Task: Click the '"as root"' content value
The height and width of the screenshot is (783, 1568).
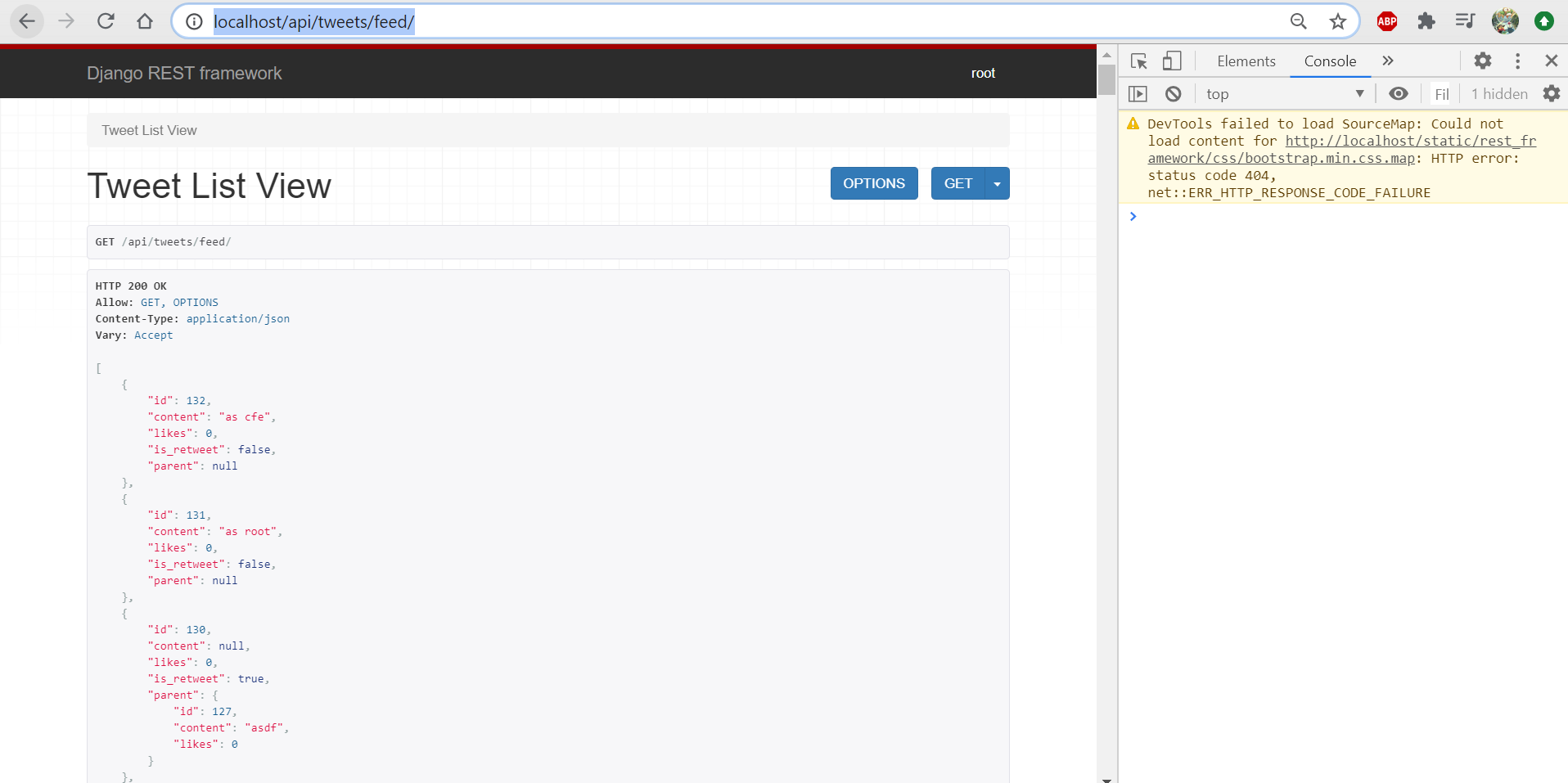Action: (x=248, y=532)
